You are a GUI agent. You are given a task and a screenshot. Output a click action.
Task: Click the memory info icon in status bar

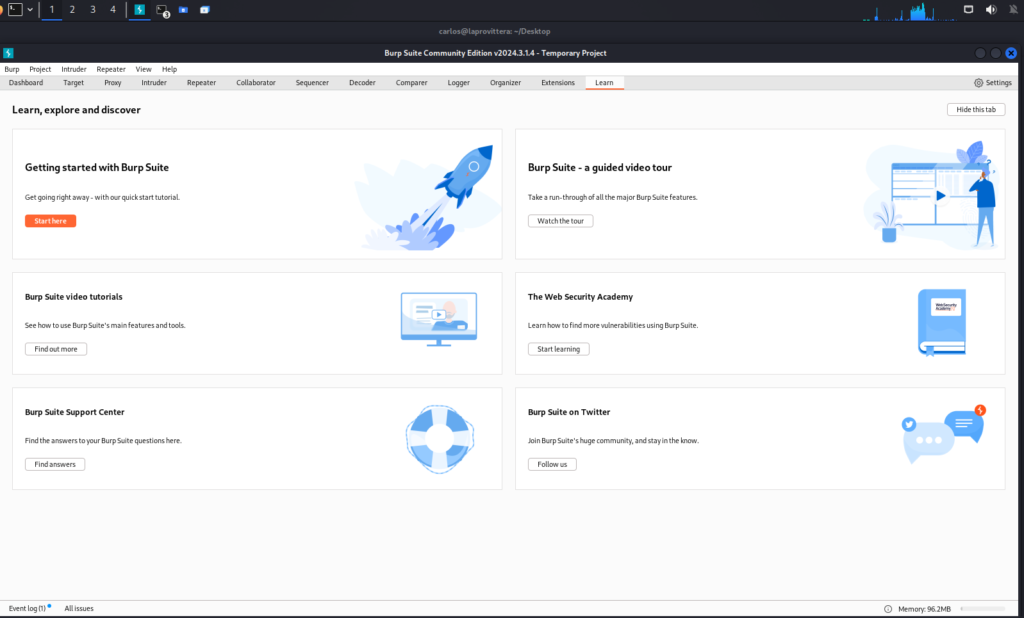point(888,608)
